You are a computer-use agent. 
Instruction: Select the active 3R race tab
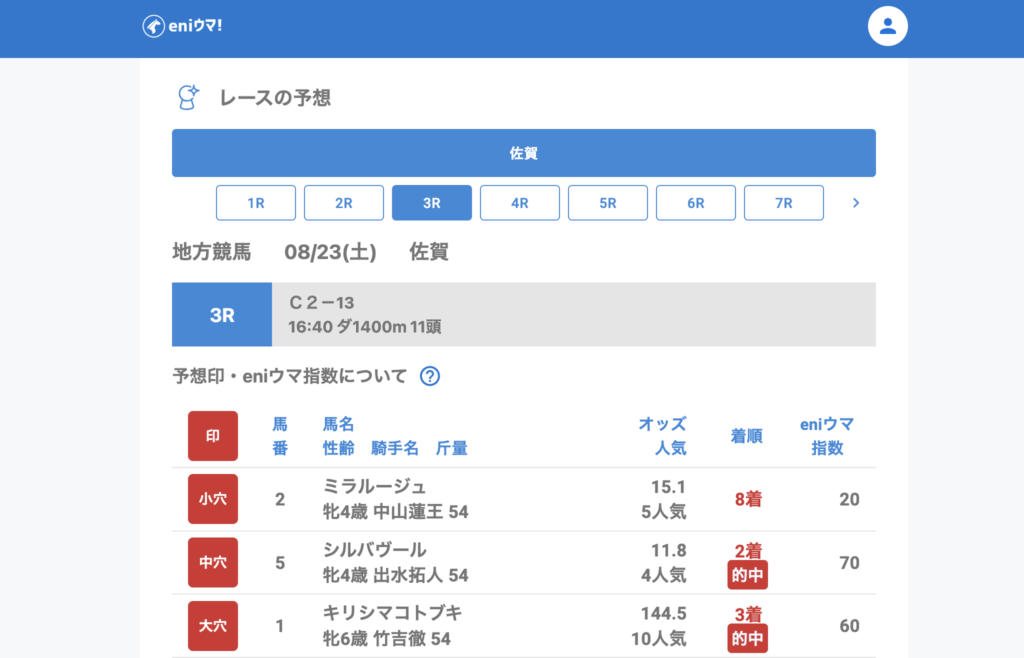[432, 203]
